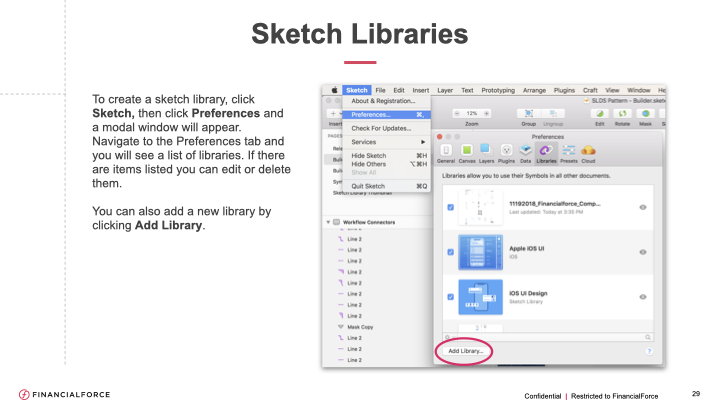Open the Window menu
Image resolution: width=720 pixels, height=405 pixels.
(639, 90)
